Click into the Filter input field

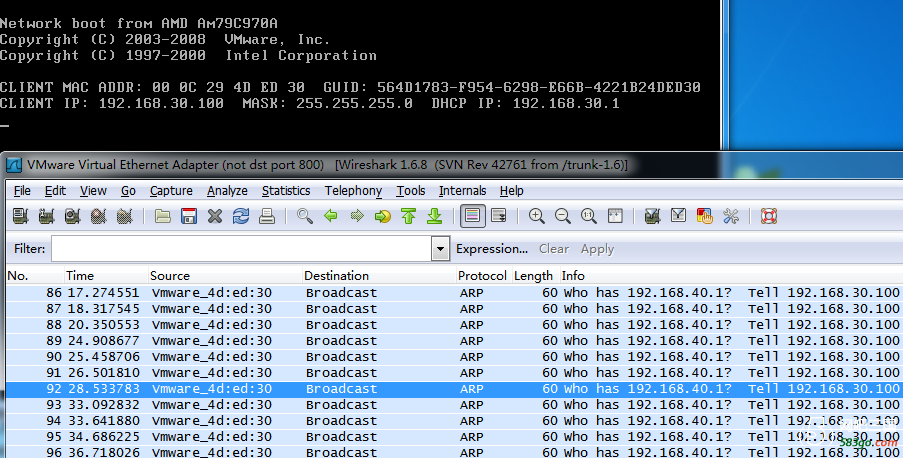click(241, 249)
